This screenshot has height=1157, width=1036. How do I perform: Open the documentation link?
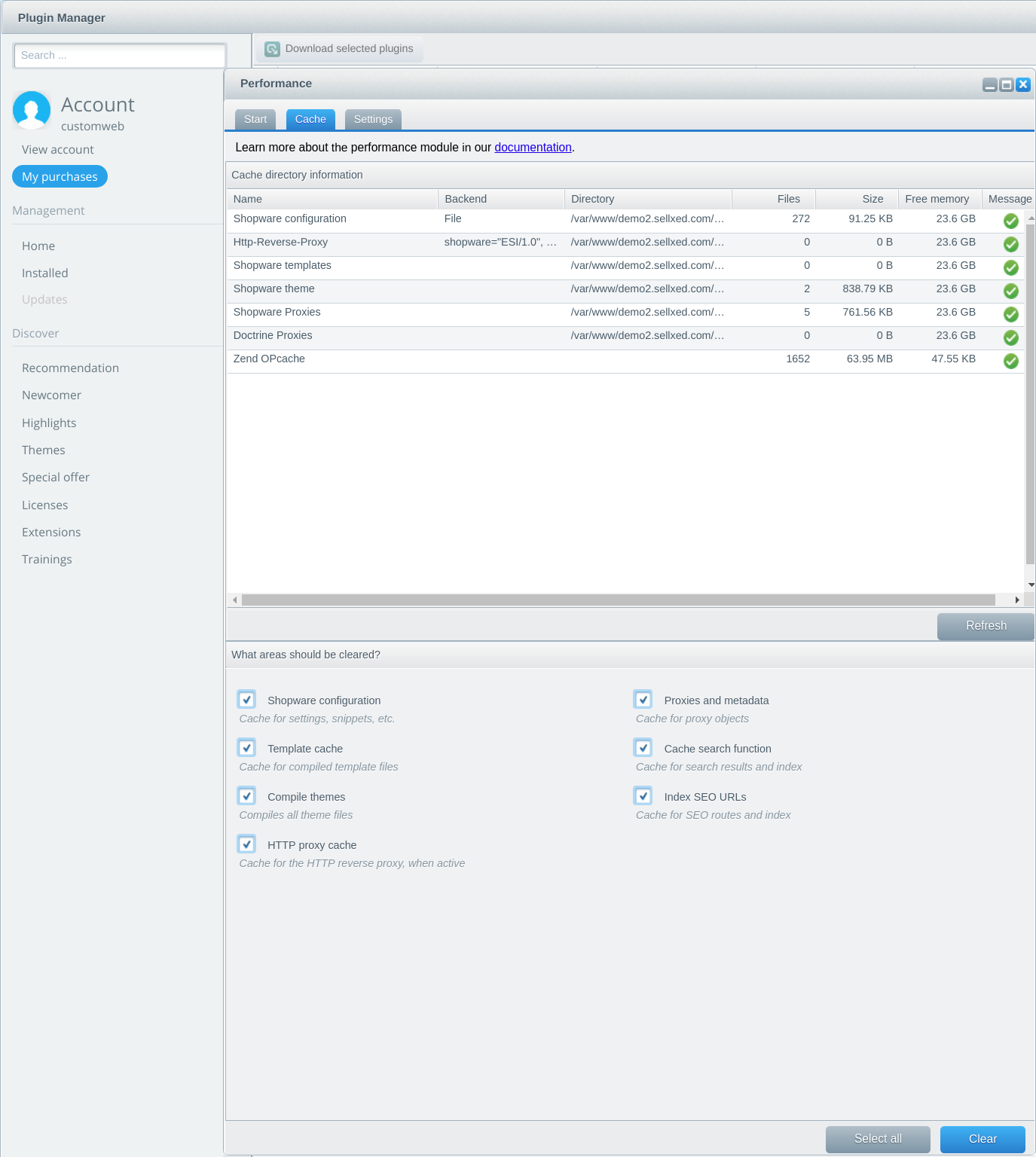tap(533, 148)
